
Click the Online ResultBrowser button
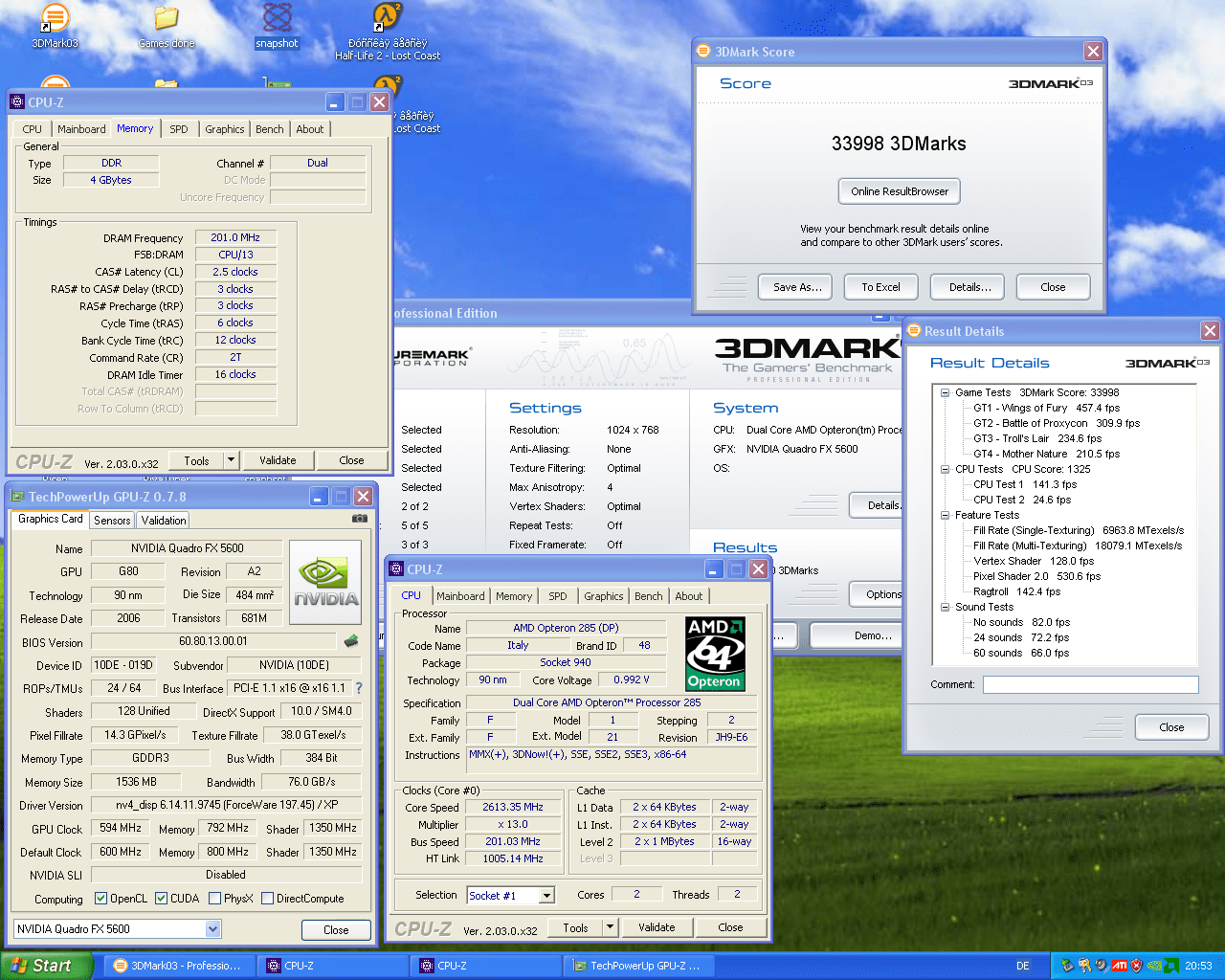pos(900,191)
